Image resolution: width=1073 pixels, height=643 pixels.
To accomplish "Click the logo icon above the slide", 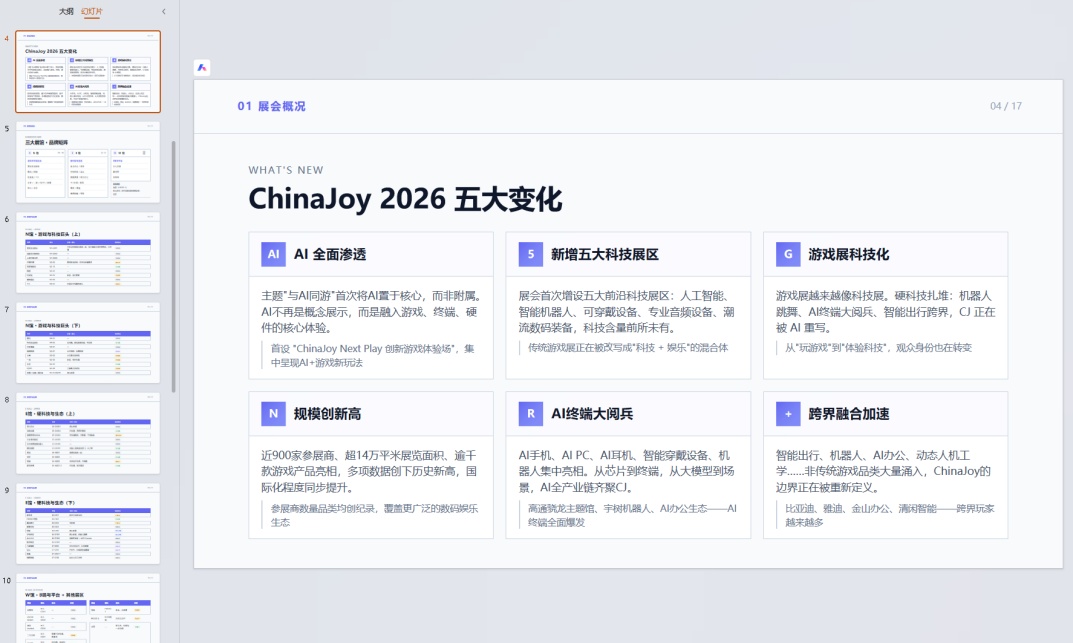I will (x=202, y=67).
